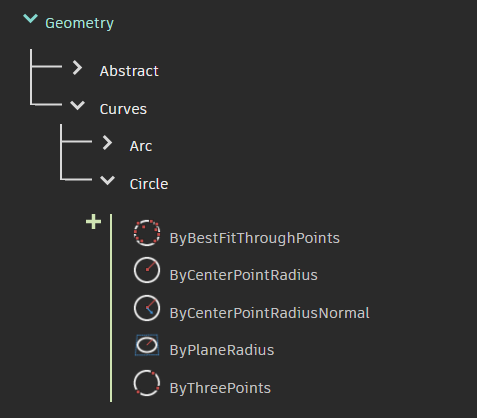Click the green plus create icon
Image resolution: width=477 pixels, height=418 pixels.
(x=93, y=222)
